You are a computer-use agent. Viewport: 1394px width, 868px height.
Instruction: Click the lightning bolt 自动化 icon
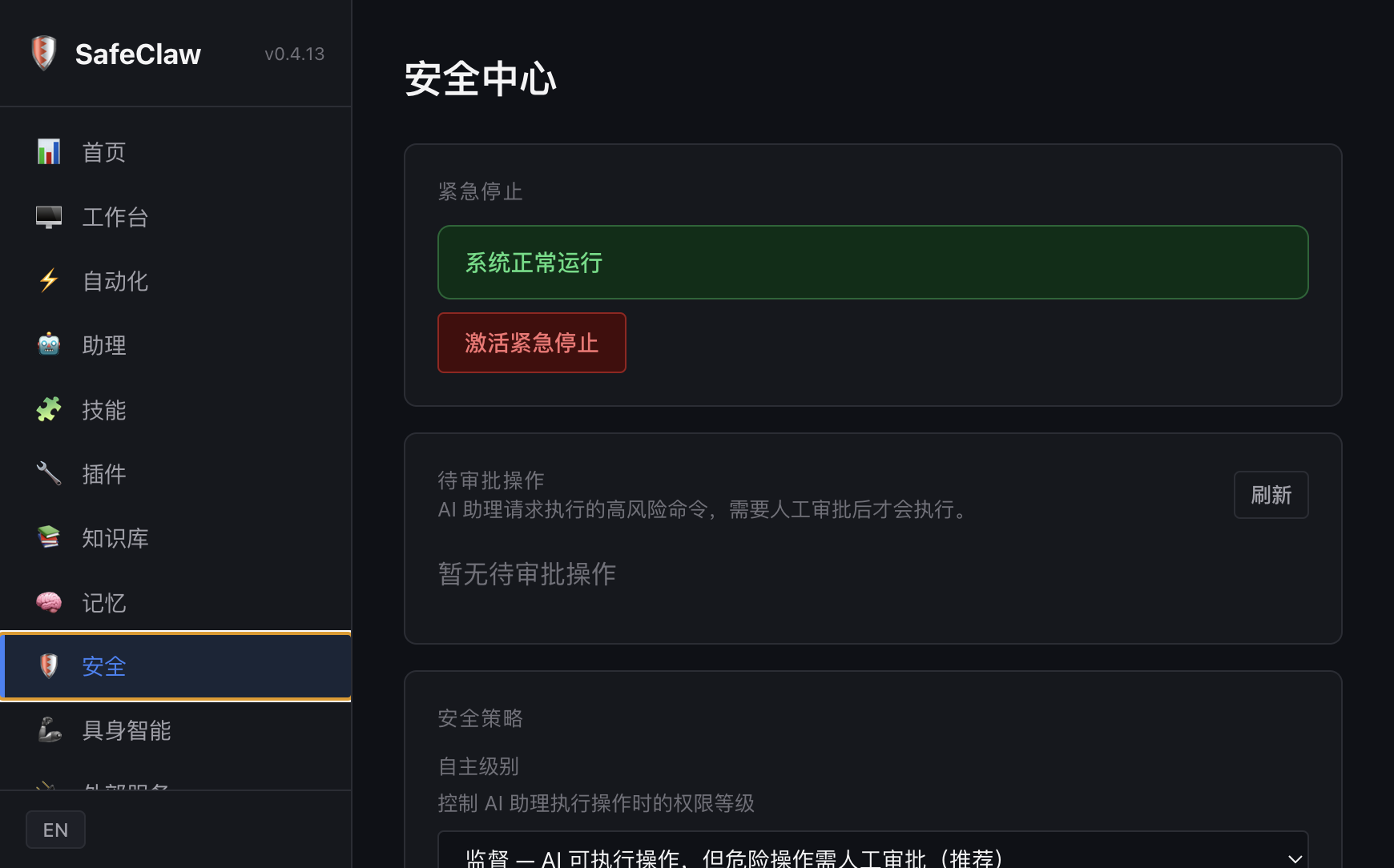[x=49, y=281]
